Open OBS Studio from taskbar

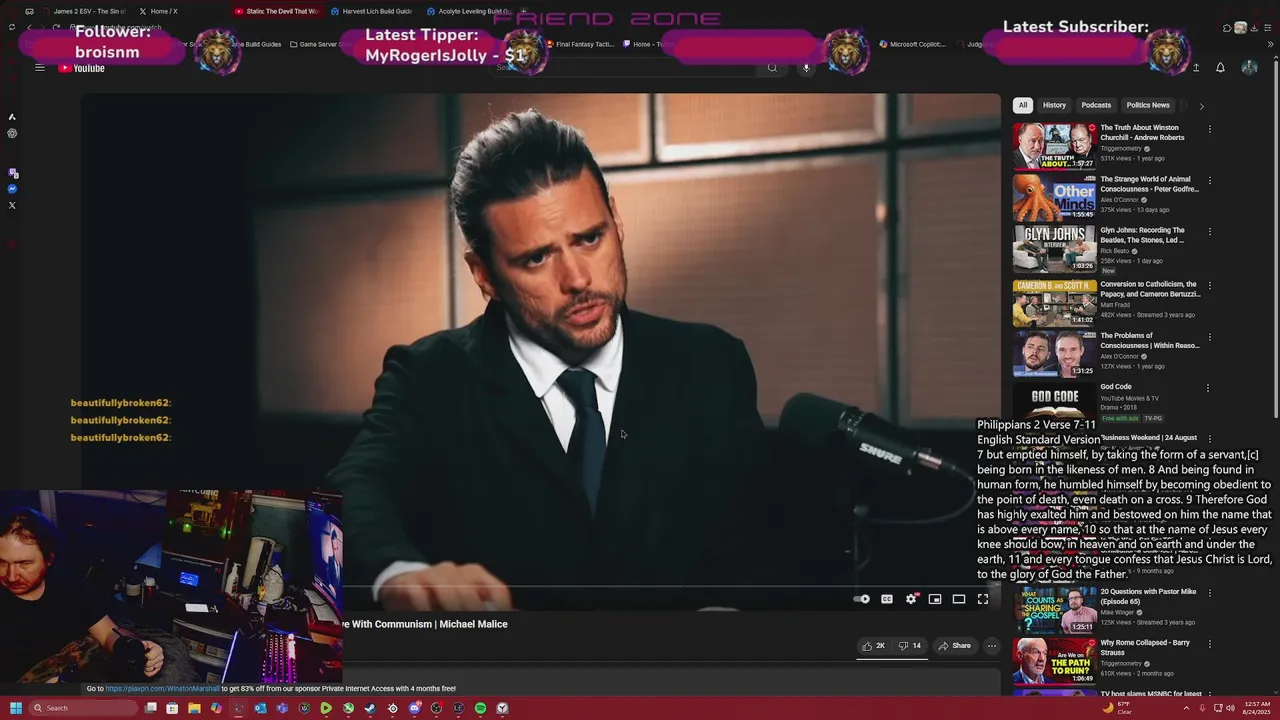click(x=436, y=708)
